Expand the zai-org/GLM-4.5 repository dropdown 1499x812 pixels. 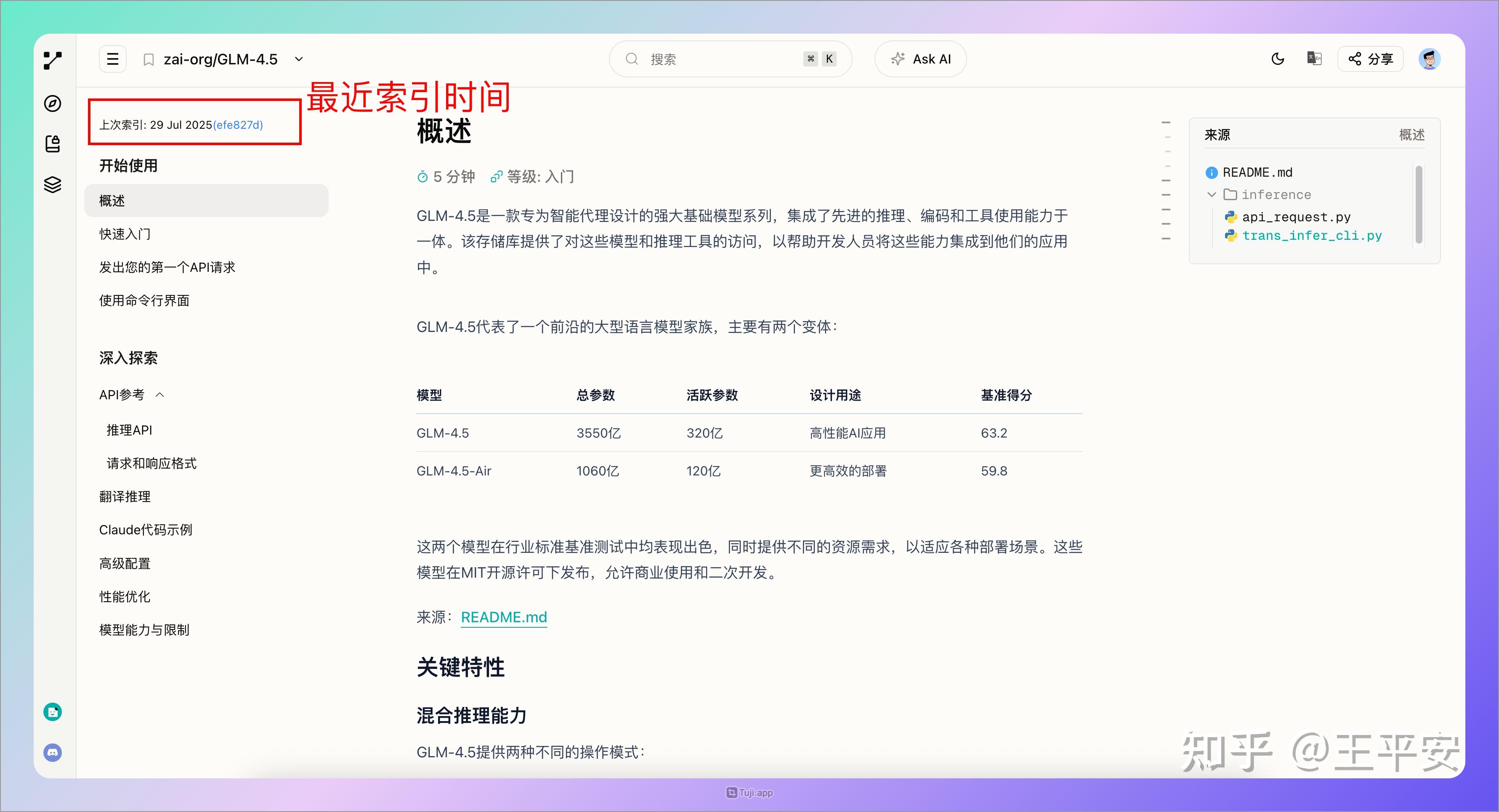click(299, 59)
